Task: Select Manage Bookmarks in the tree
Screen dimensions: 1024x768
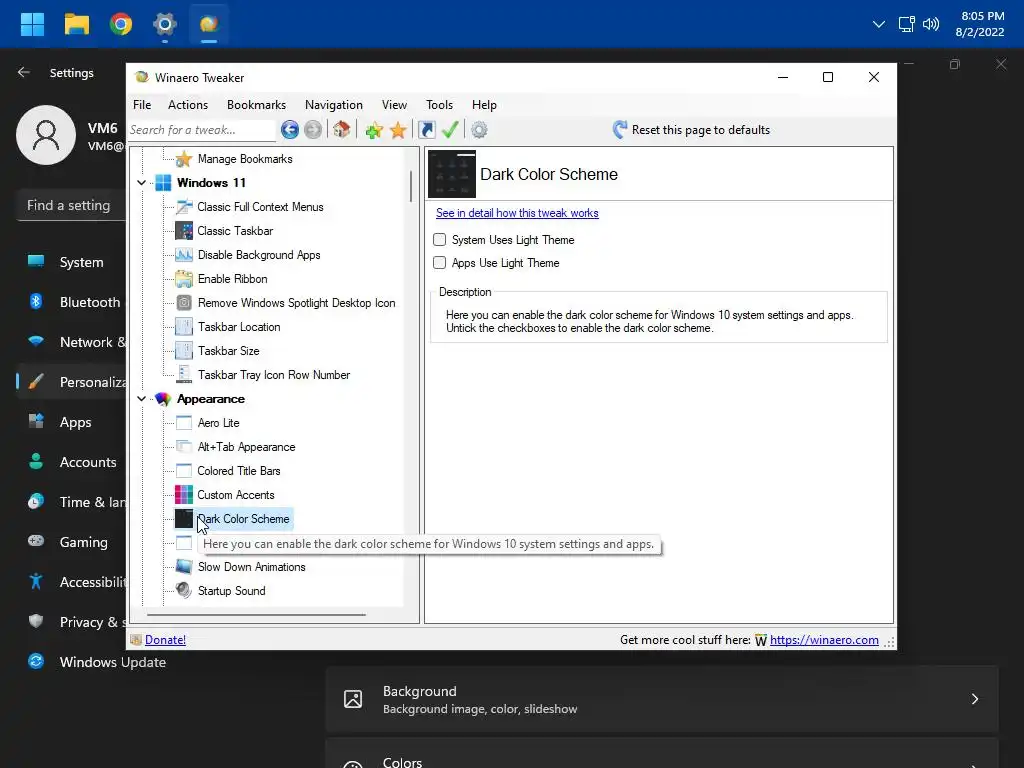Action: 245,159
